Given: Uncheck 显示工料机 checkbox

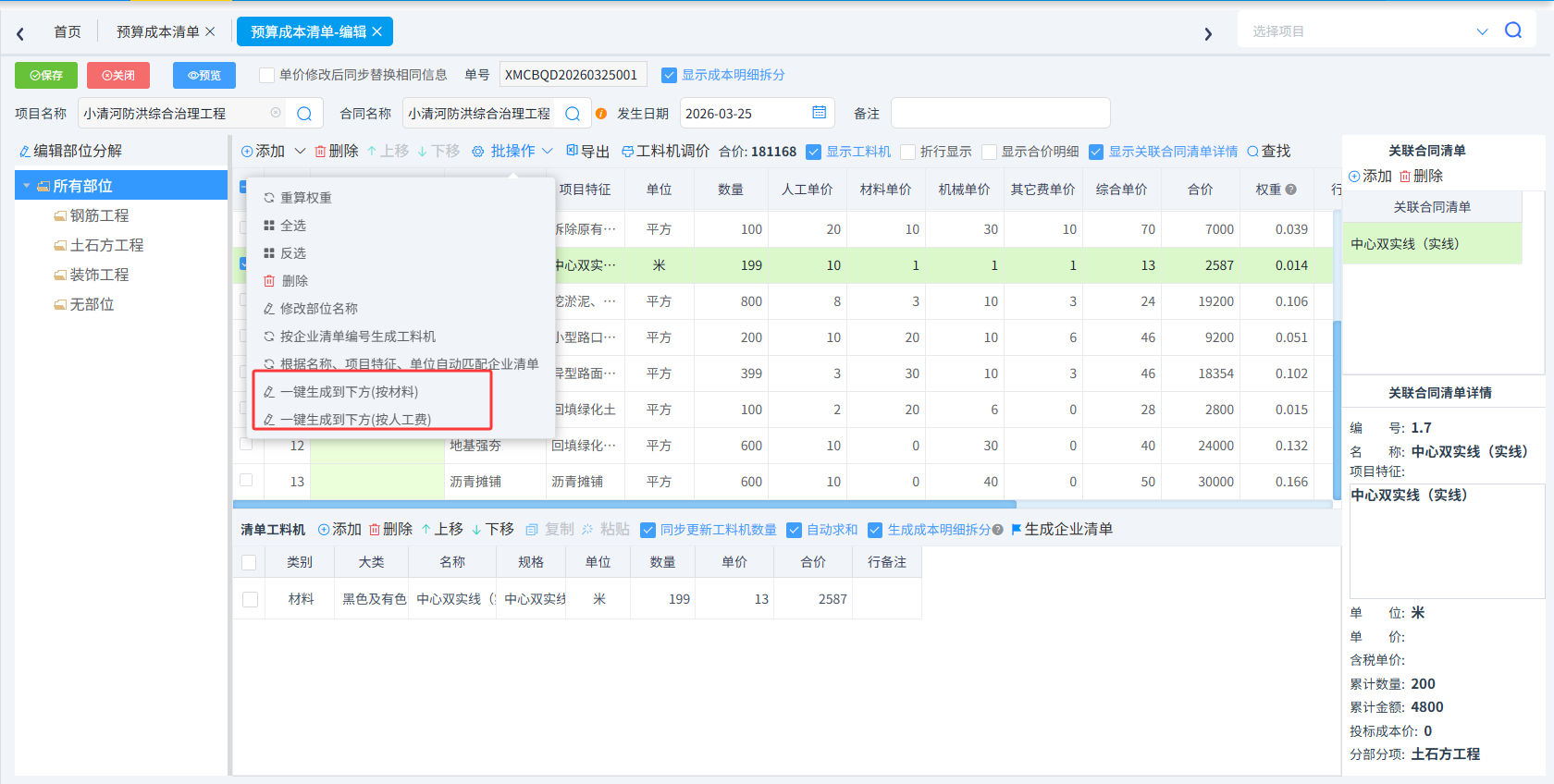Looking at the screenshot, I should (x=814, y=152).
